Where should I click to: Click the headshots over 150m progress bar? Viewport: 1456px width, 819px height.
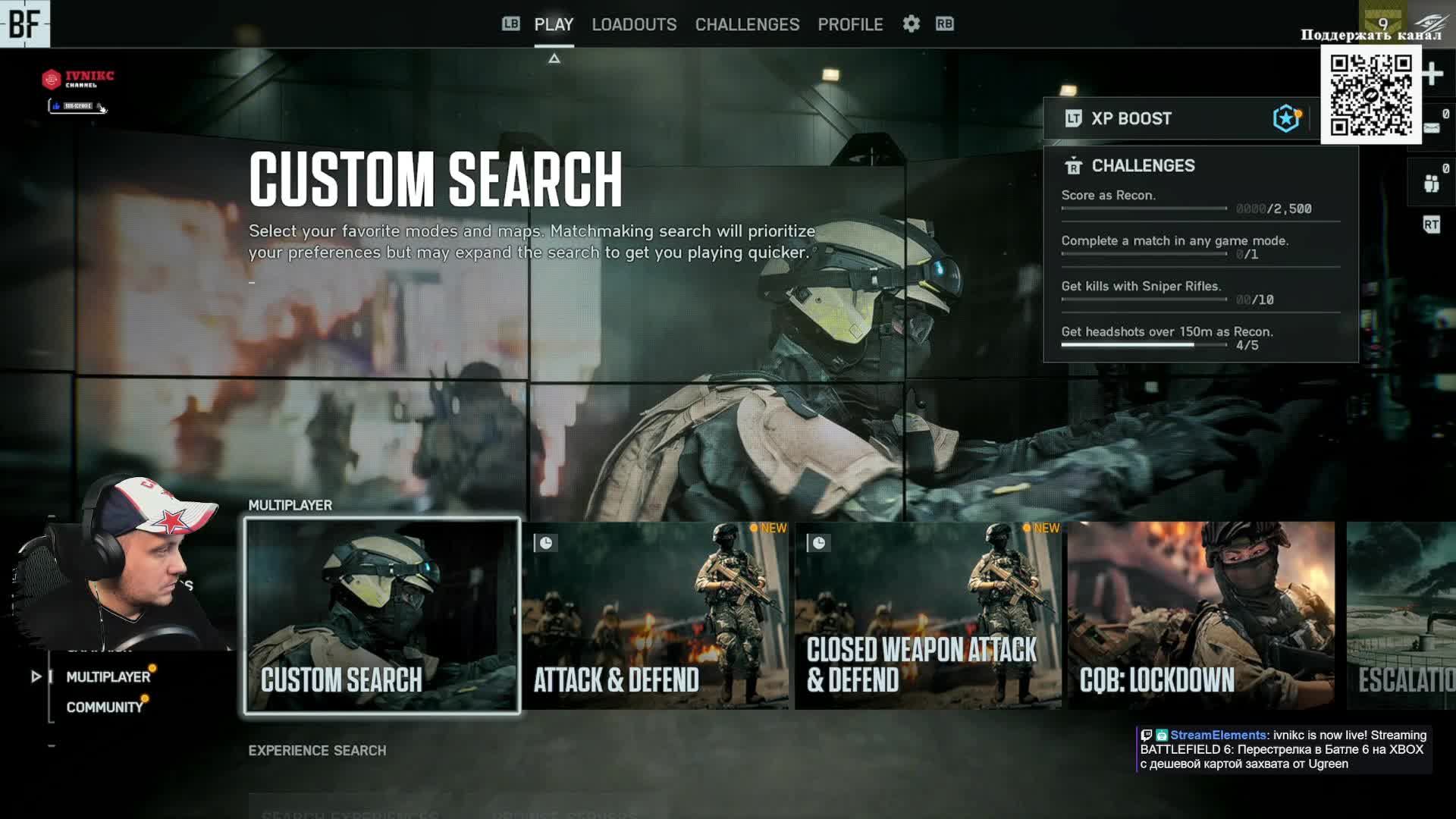pos(1144,345)
